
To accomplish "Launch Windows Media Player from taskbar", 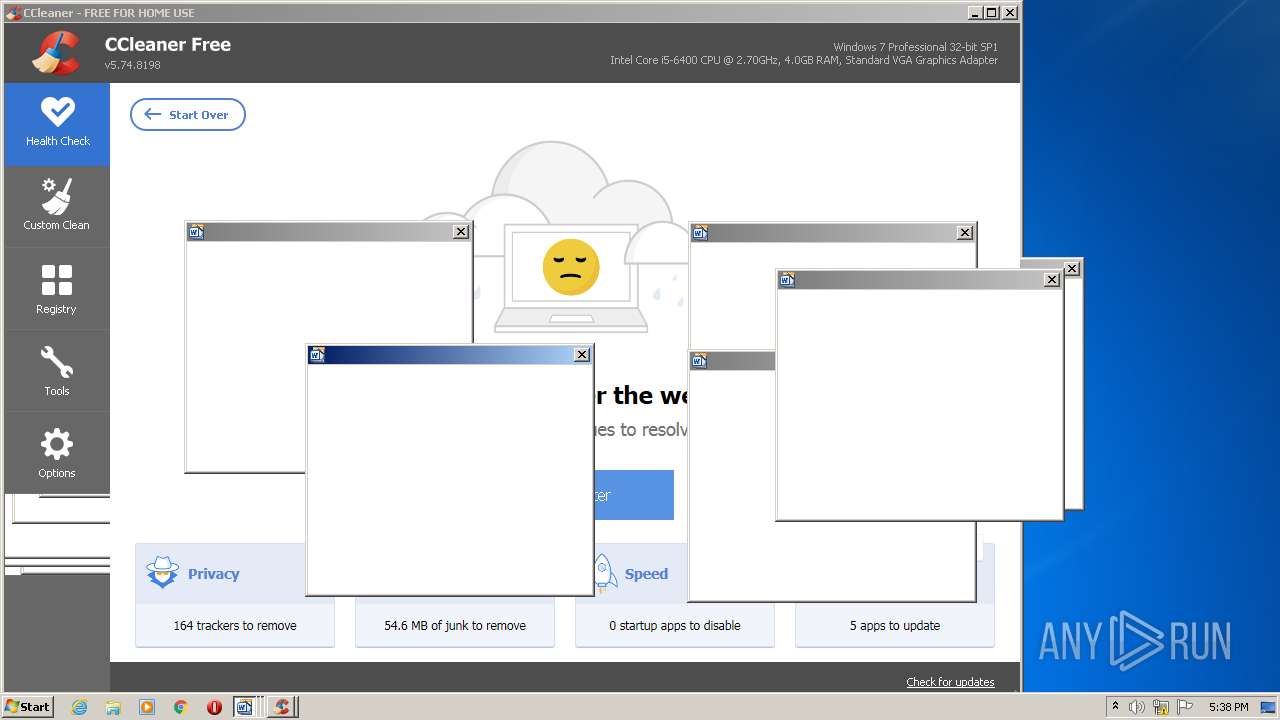I will coord(147,707).
